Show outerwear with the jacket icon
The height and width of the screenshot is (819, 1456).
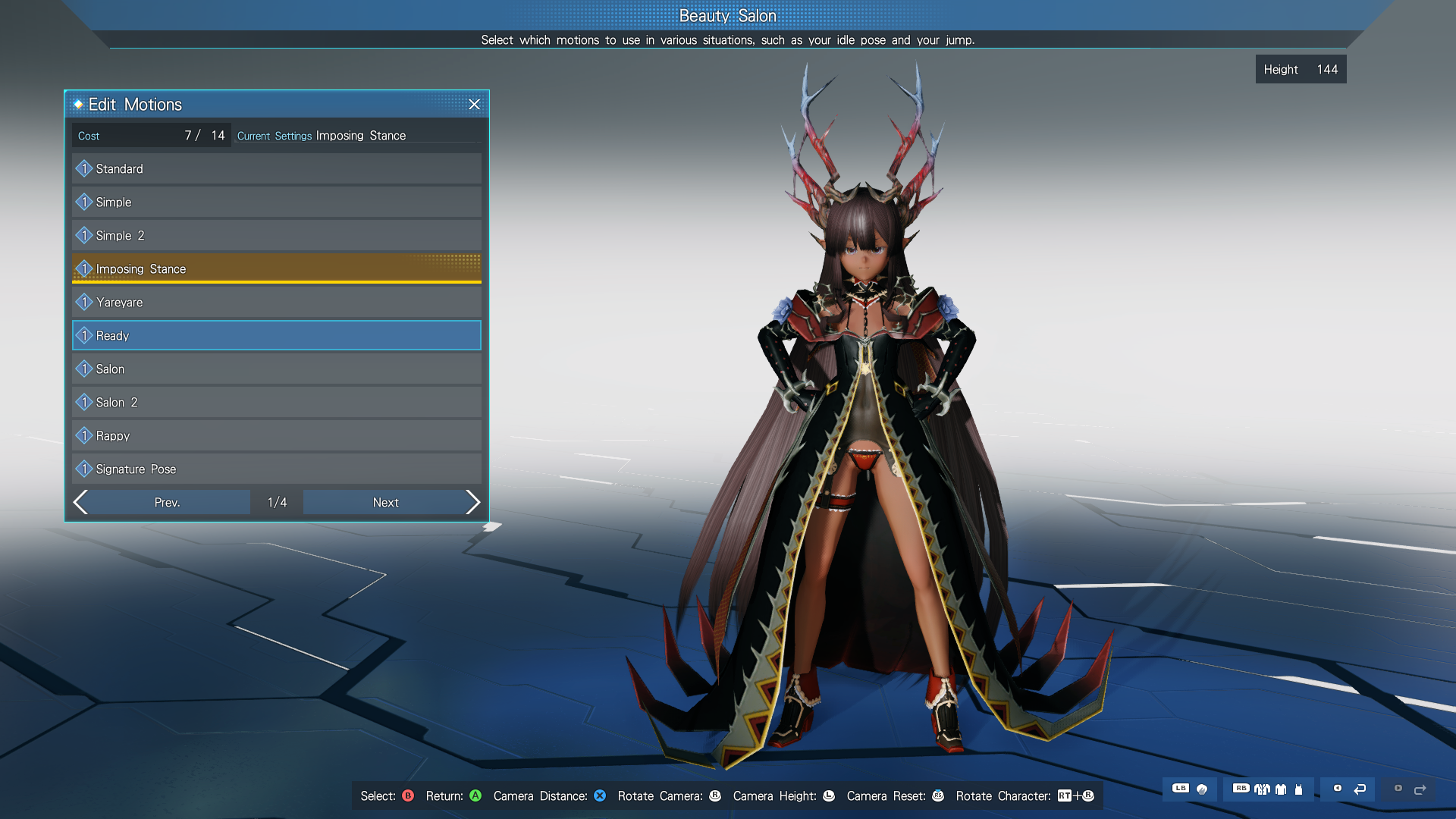point(1263,789)
